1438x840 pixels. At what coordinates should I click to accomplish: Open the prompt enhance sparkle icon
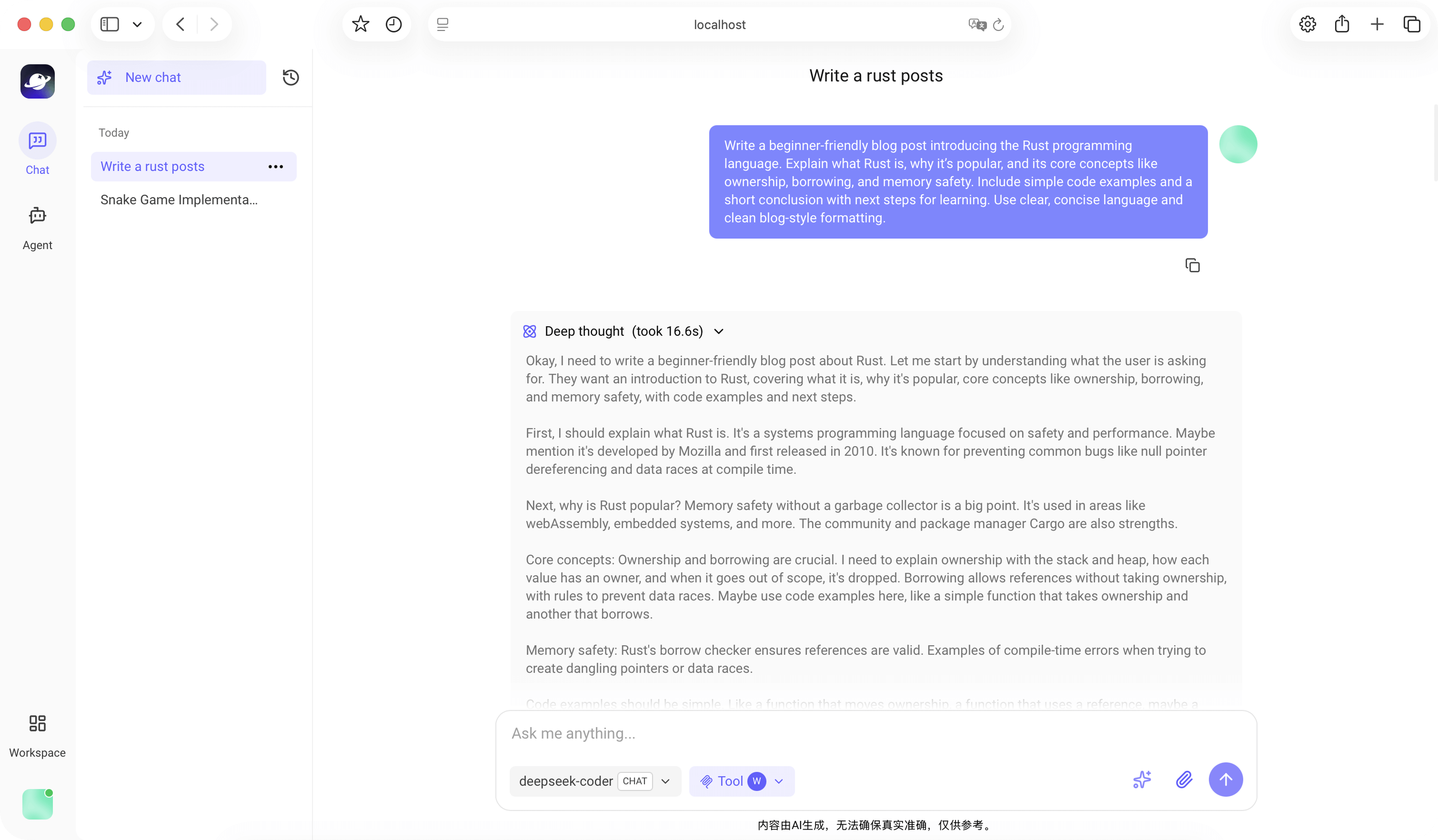click(x=1141, y=780)
